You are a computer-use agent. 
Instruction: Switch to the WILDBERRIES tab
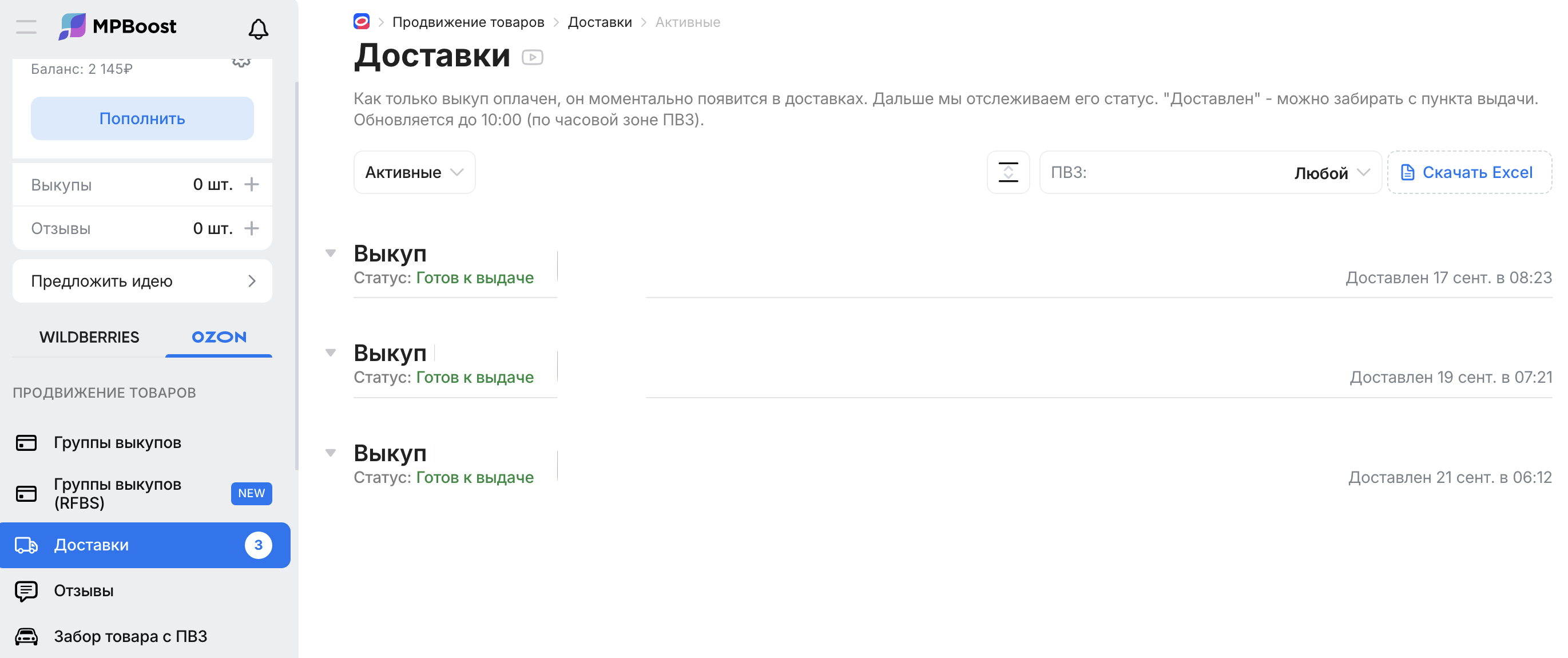pyautogui.click(x=89, y=337)
